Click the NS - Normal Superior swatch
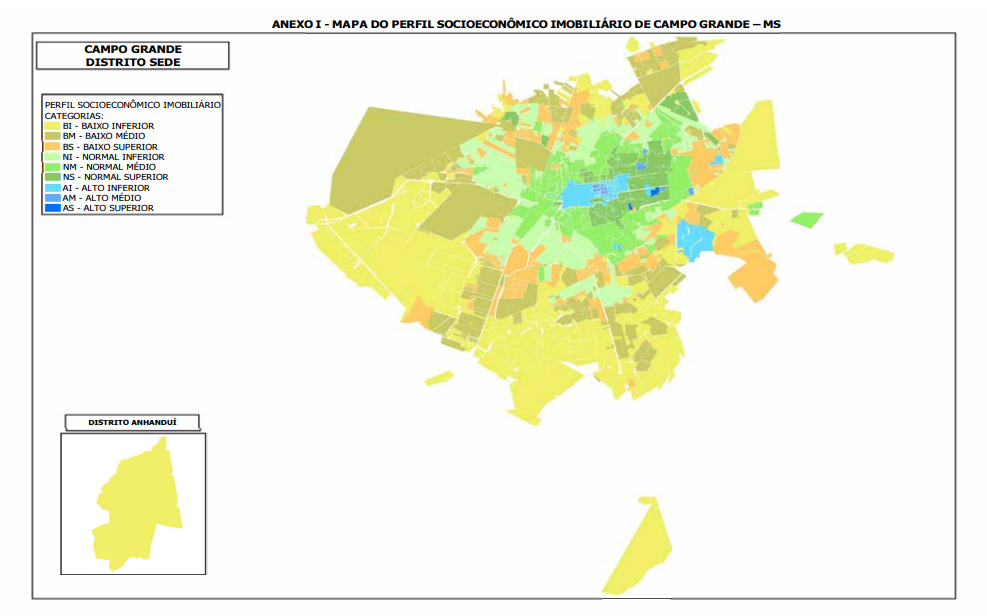987x616 pixels. [x=52, y=177]
